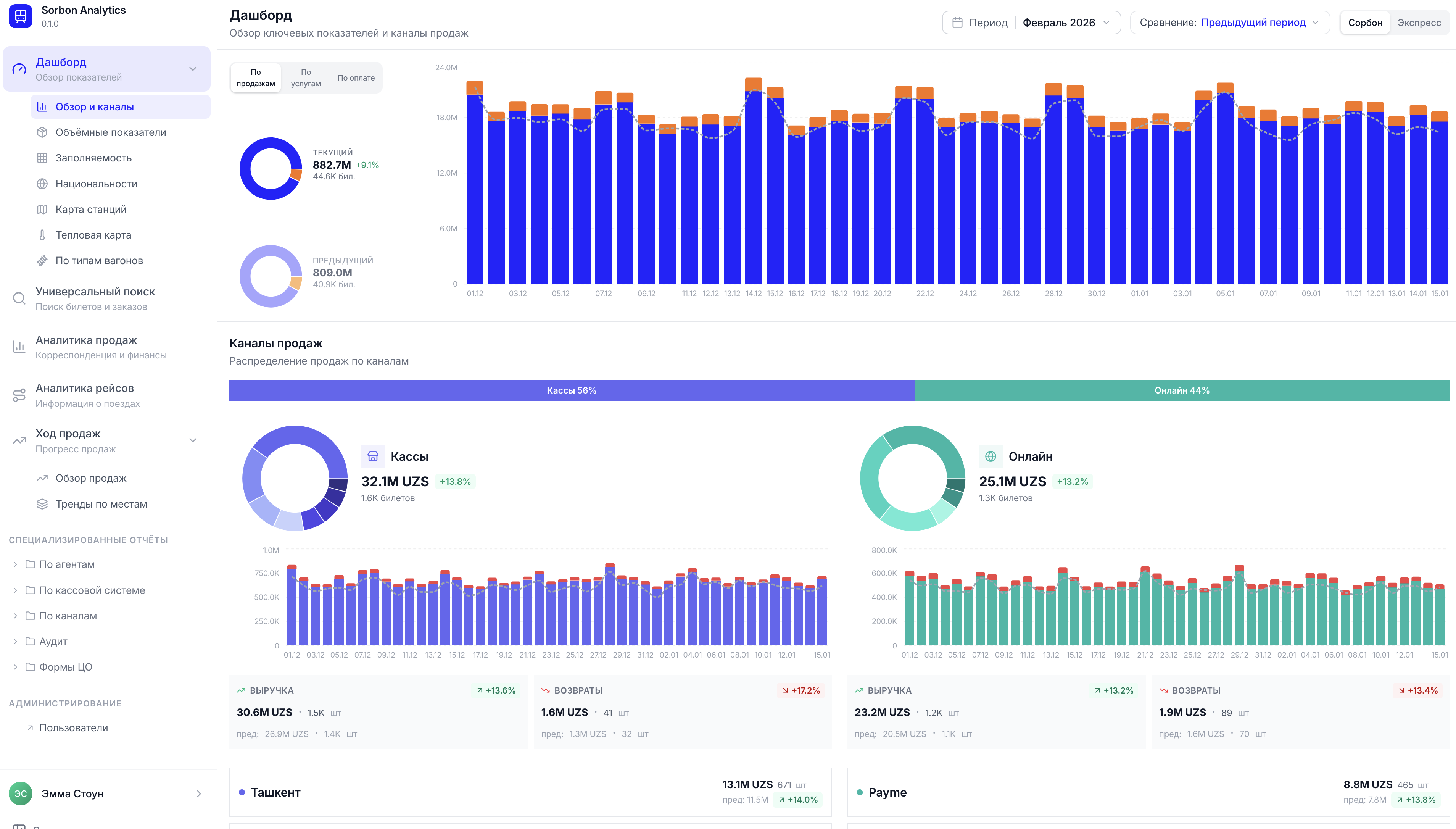Screen dimensions: 1456x829
Task: Open the Карта станций view
Action: (x=90, y=209)
